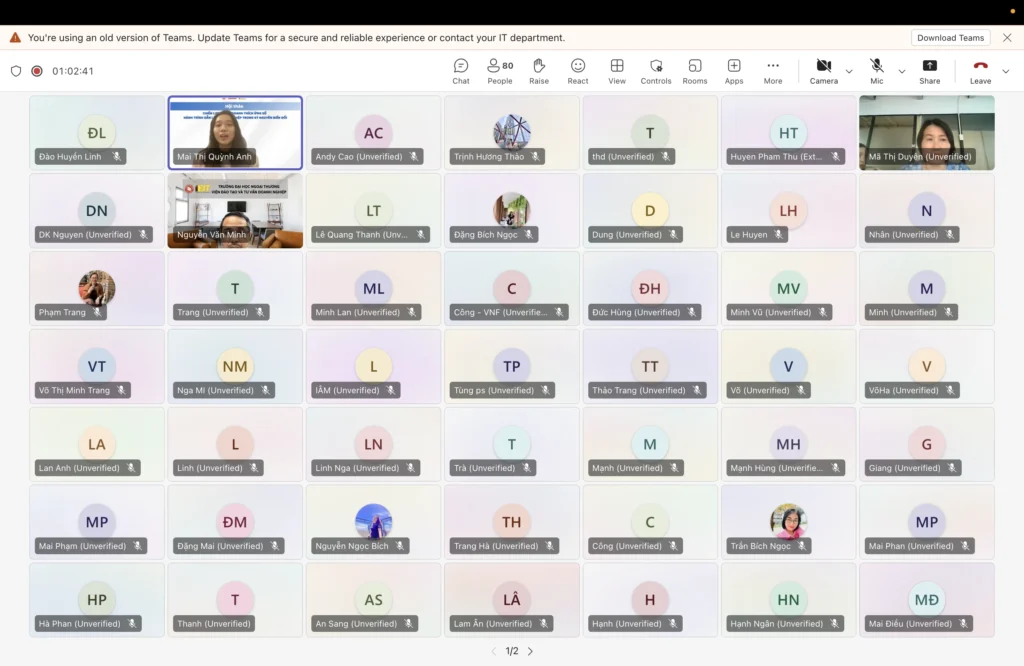Open the Rooms breakout panel
The width and height of the screenshot is (1024, 666).
(695, 71)
